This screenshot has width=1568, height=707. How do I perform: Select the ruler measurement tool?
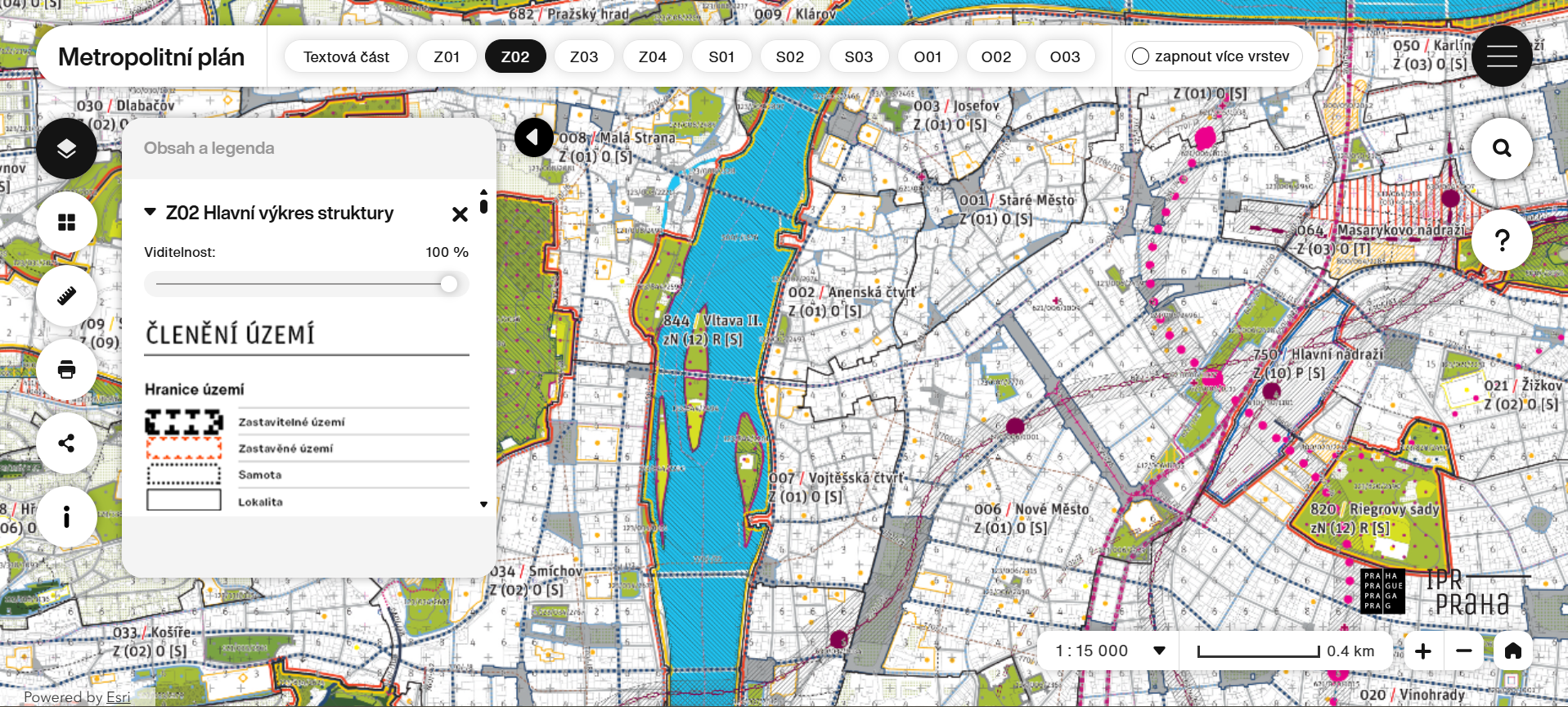66,295
